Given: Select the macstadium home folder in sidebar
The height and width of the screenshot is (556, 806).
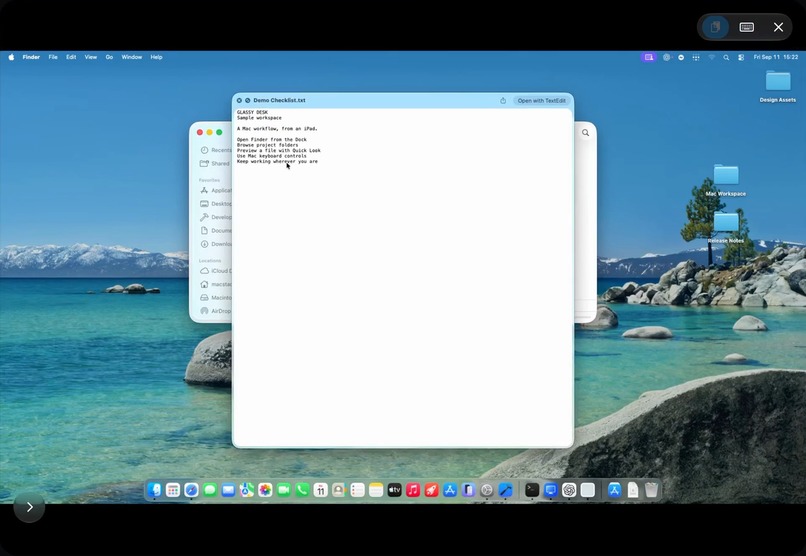Looking at the screenshot, I should pos(215,284).
